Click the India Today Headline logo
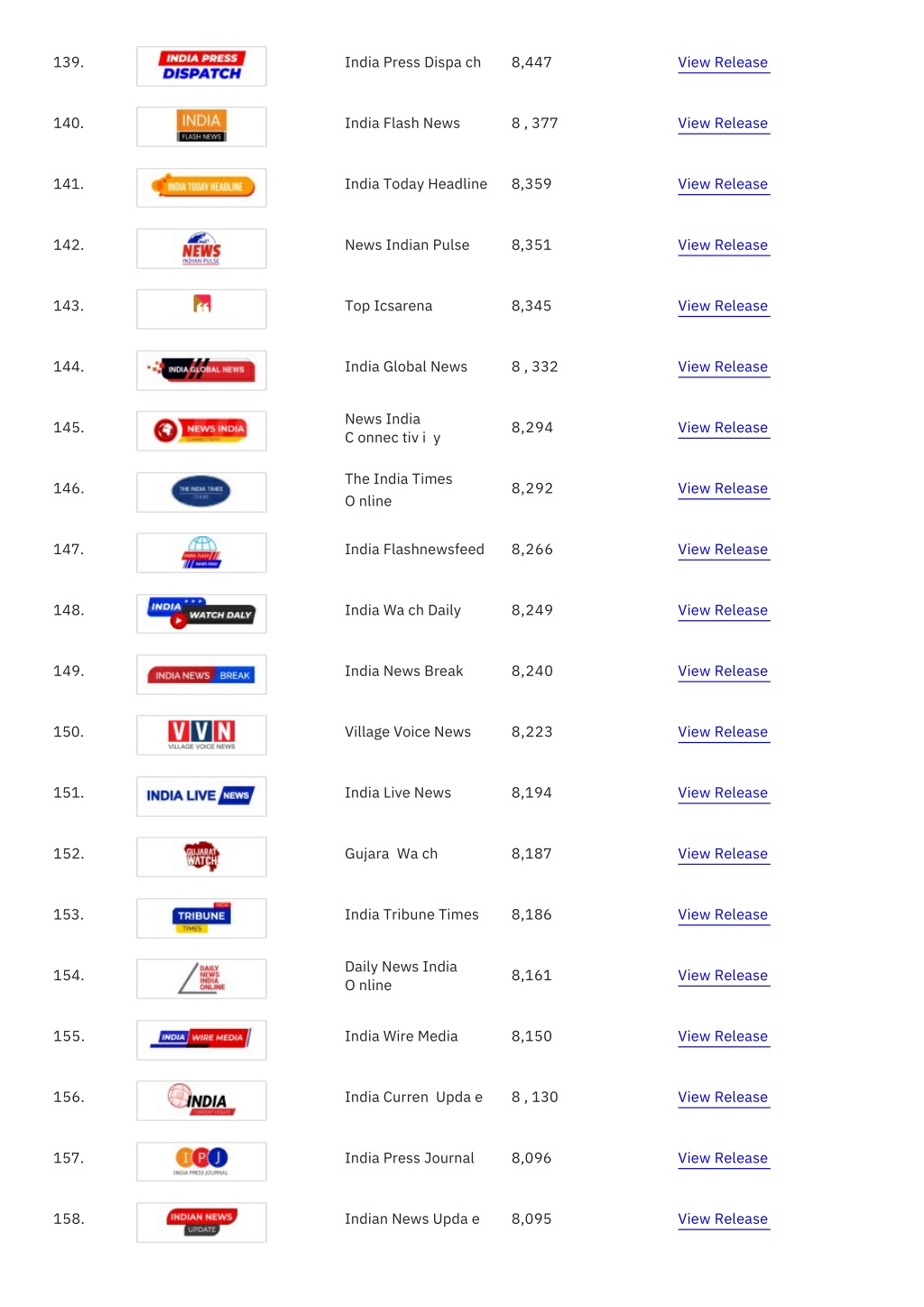 coord(201,188)
